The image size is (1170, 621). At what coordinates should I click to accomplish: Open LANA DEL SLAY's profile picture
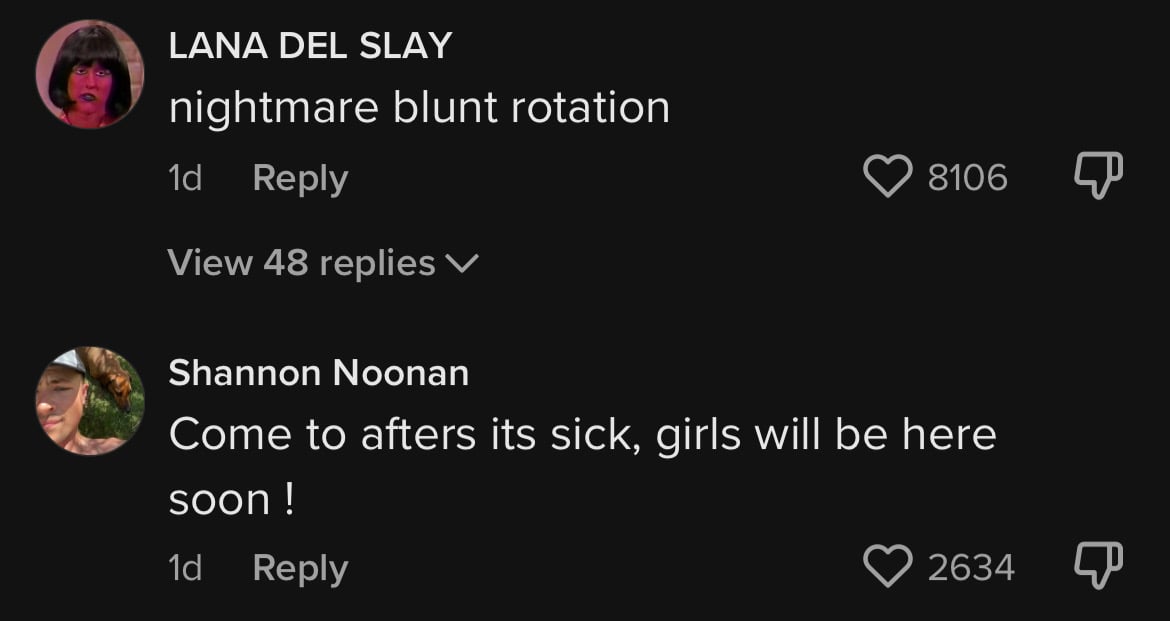click(x=90, y=75)
